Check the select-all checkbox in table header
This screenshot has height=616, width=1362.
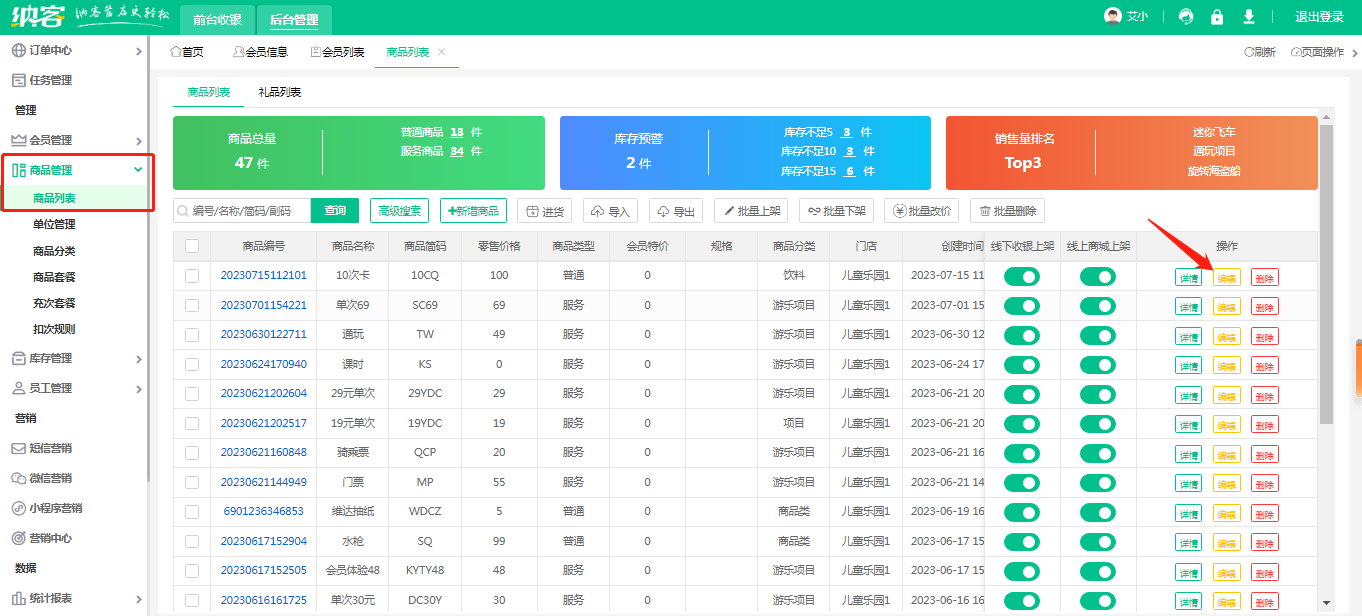click(192, 246)
